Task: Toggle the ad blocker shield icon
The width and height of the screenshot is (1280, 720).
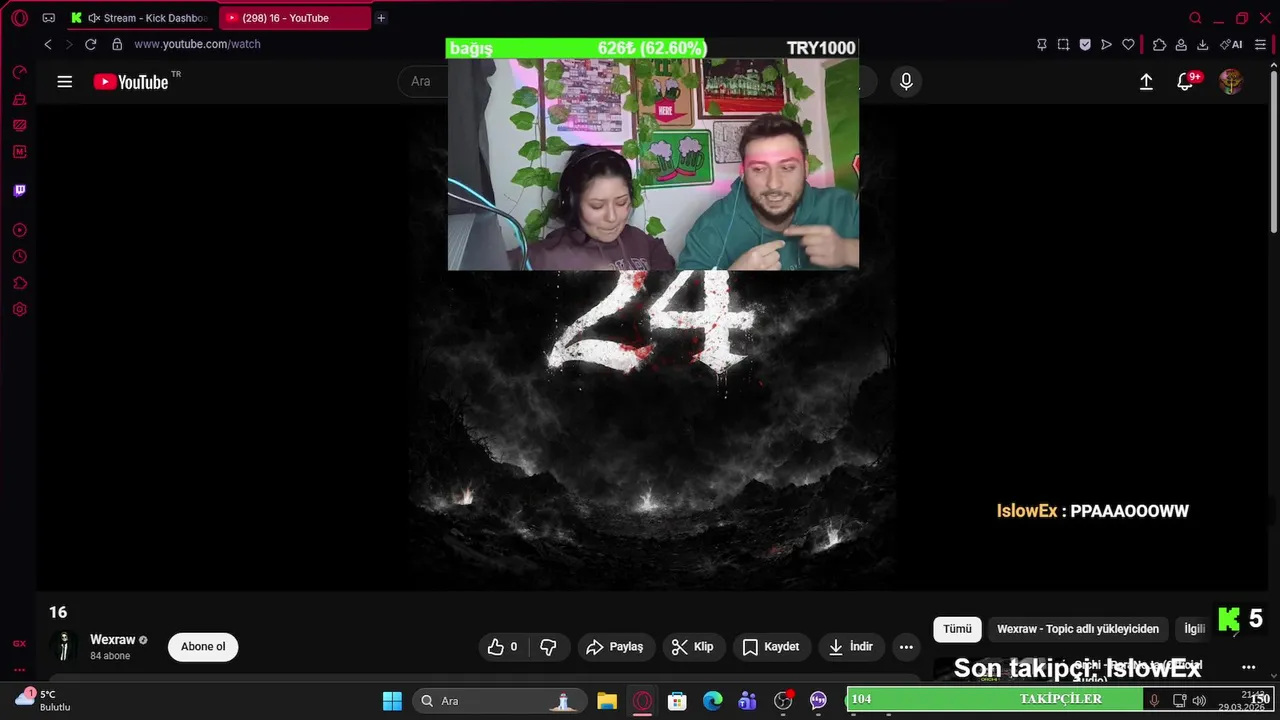Action: (1085, 44)
